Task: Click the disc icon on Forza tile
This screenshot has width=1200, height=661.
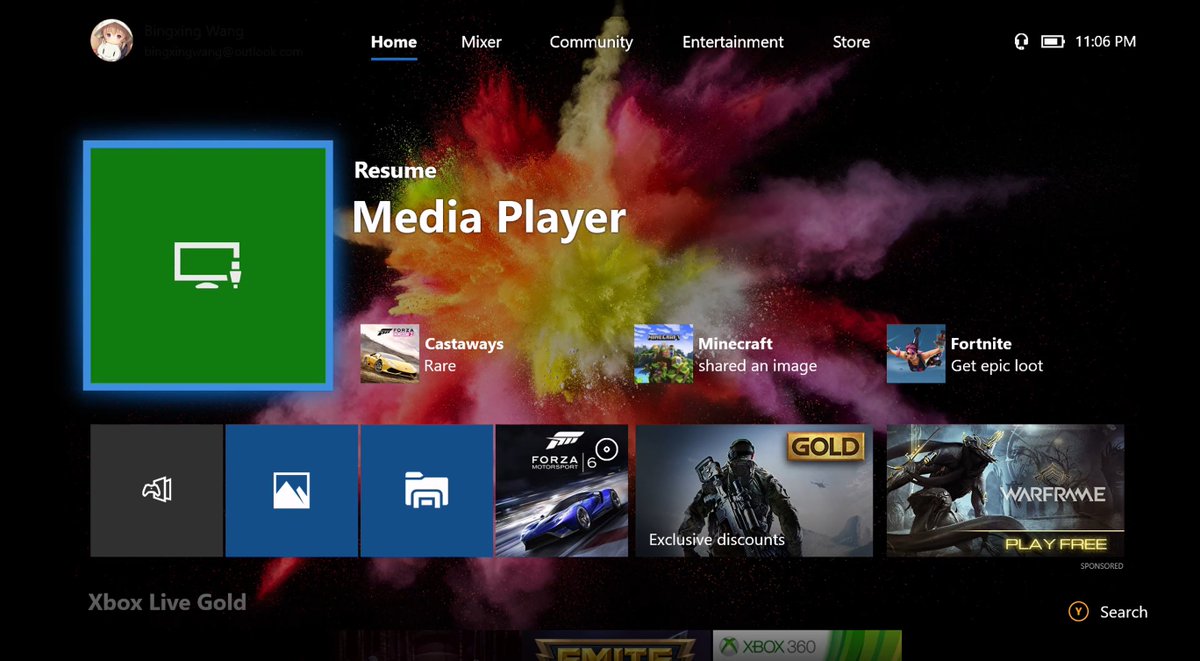Action: [607, 450]
